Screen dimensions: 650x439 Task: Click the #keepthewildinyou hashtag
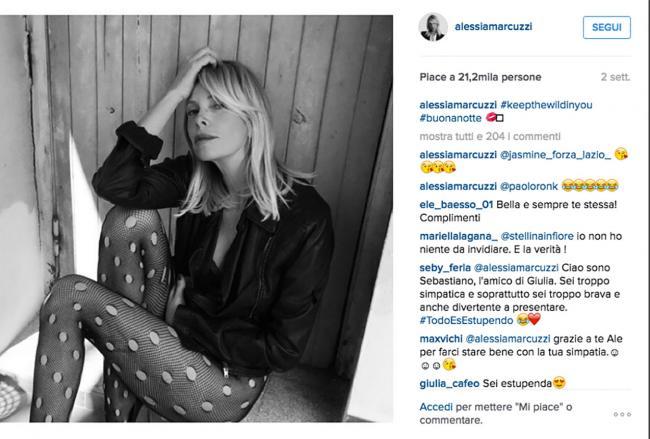[x=546, y=105]
